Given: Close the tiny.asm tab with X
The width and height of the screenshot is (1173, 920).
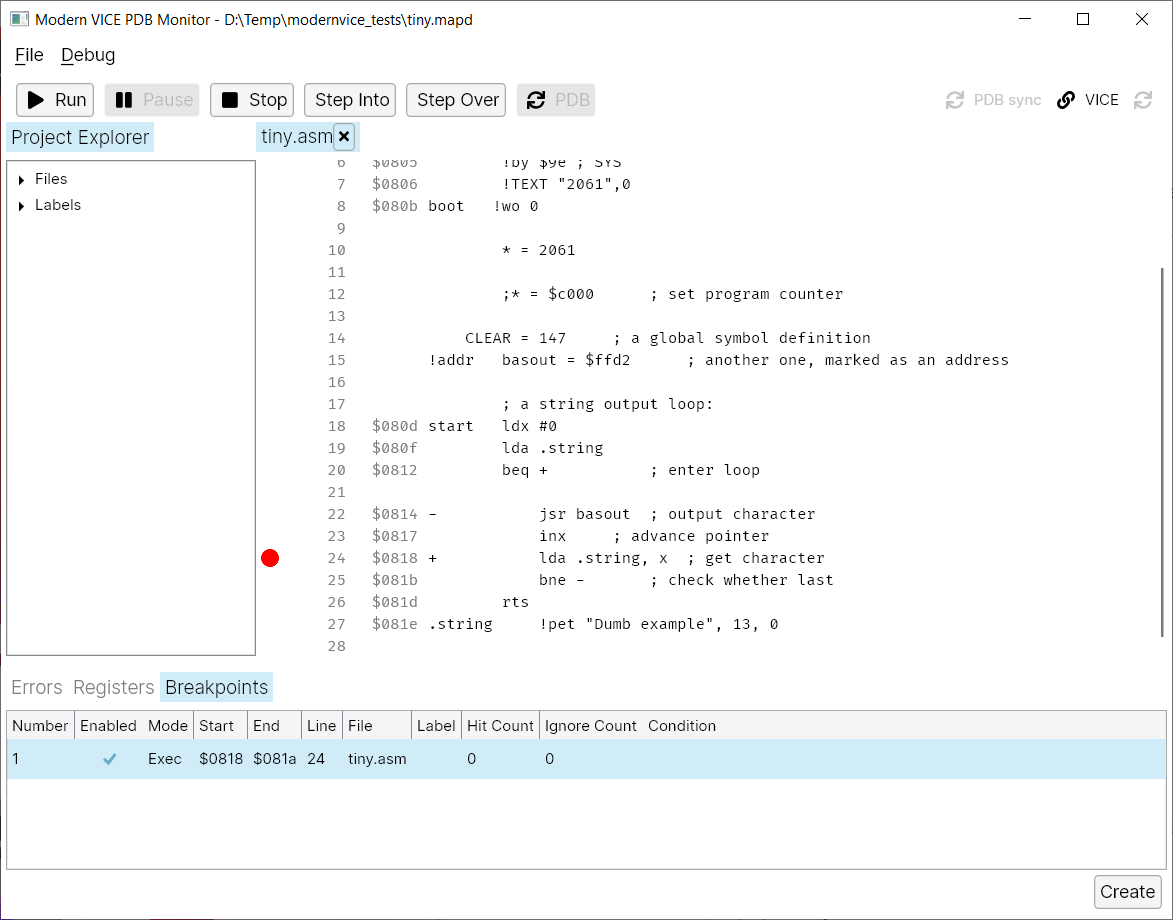Looking at the screenshot, I should click(344, 136).
